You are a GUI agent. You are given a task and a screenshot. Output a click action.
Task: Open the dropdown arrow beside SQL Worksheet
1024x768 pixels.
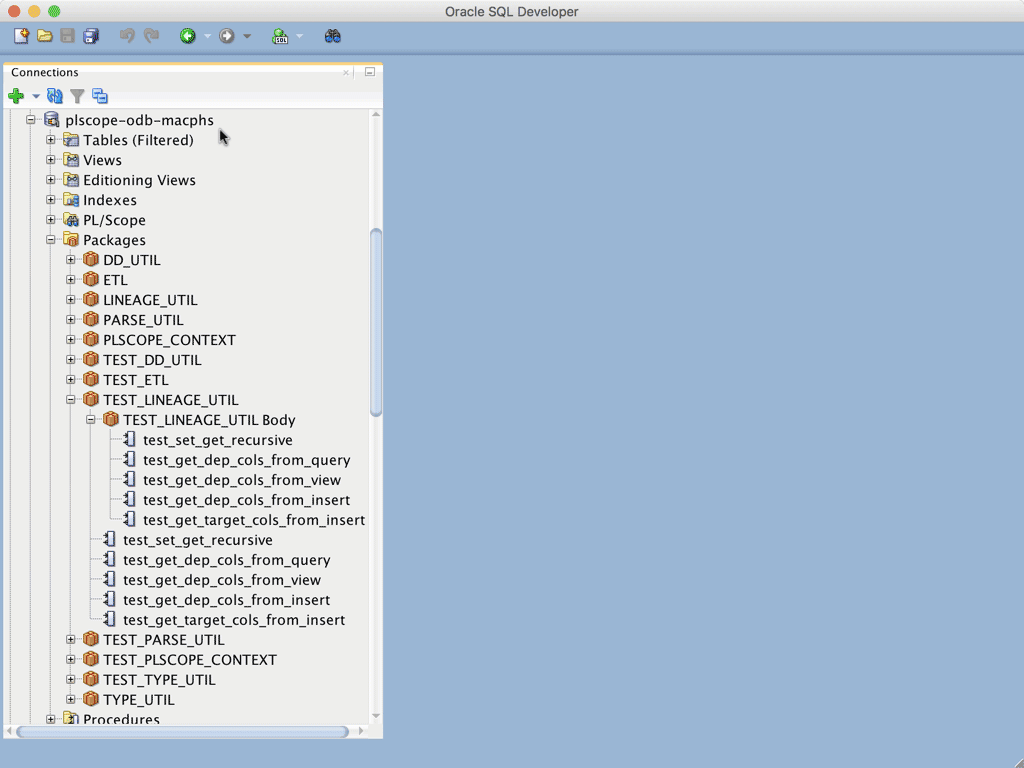pyautogui.click(x=299, y=37)
